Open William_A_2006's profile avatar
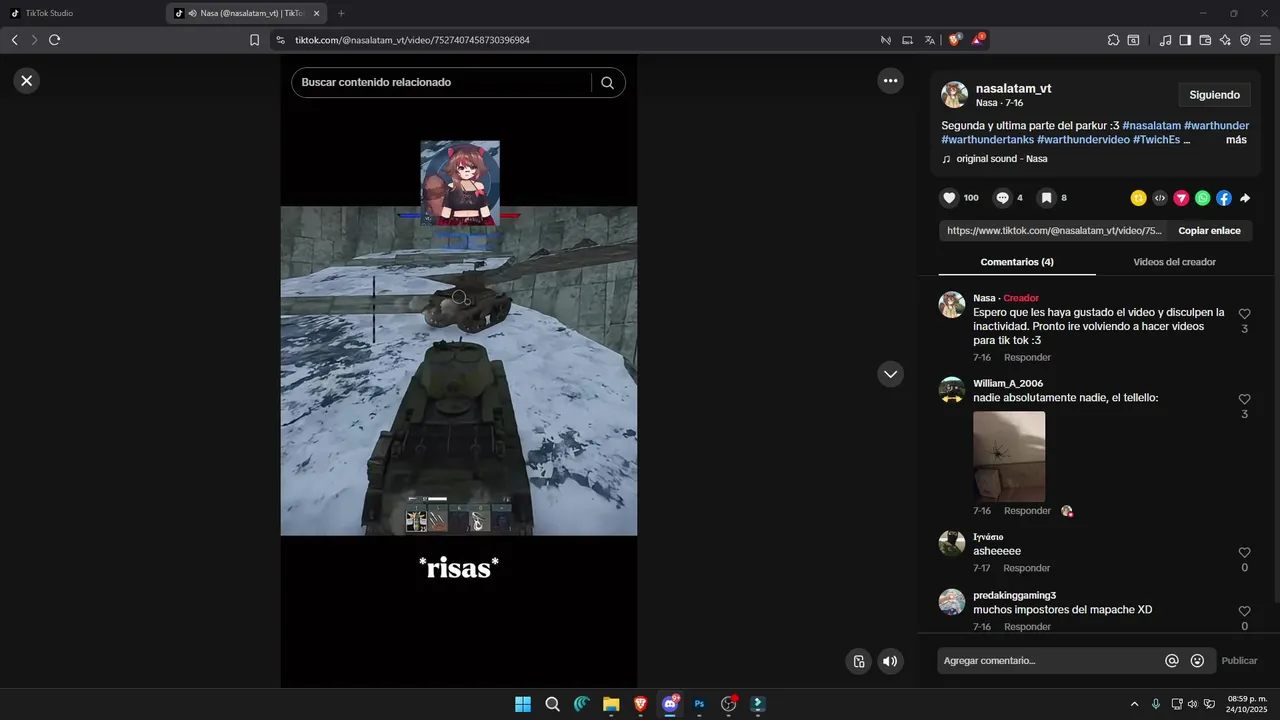This screenshot has width=1280, height=720. point(952,390)
